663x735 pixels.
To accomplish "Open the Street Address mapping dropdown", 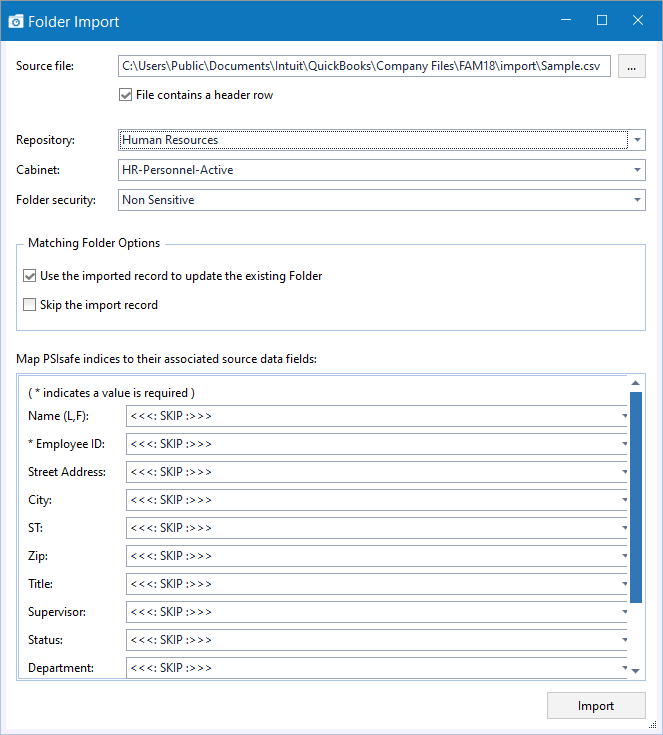I will [x=377, y=472].
